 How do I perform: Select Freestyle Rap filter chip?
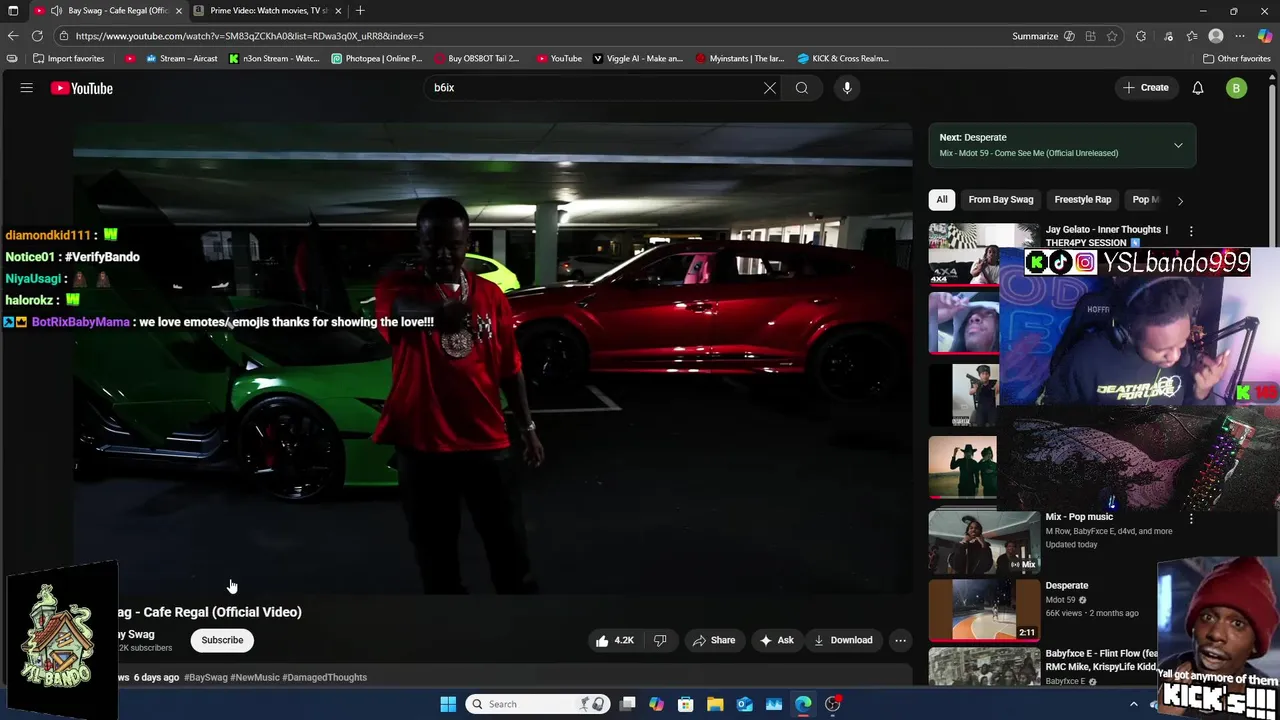click(x=1083, y=199)
